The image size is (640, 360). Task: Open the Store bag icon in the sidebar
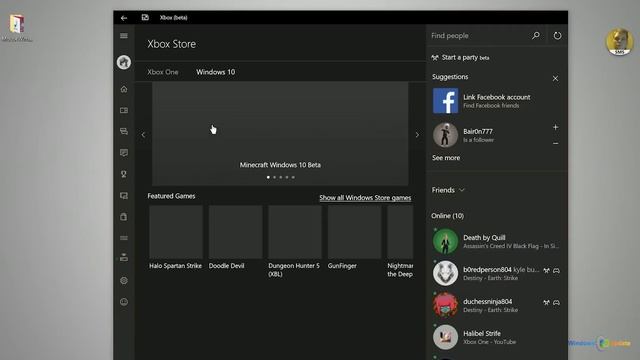(124, 217)
